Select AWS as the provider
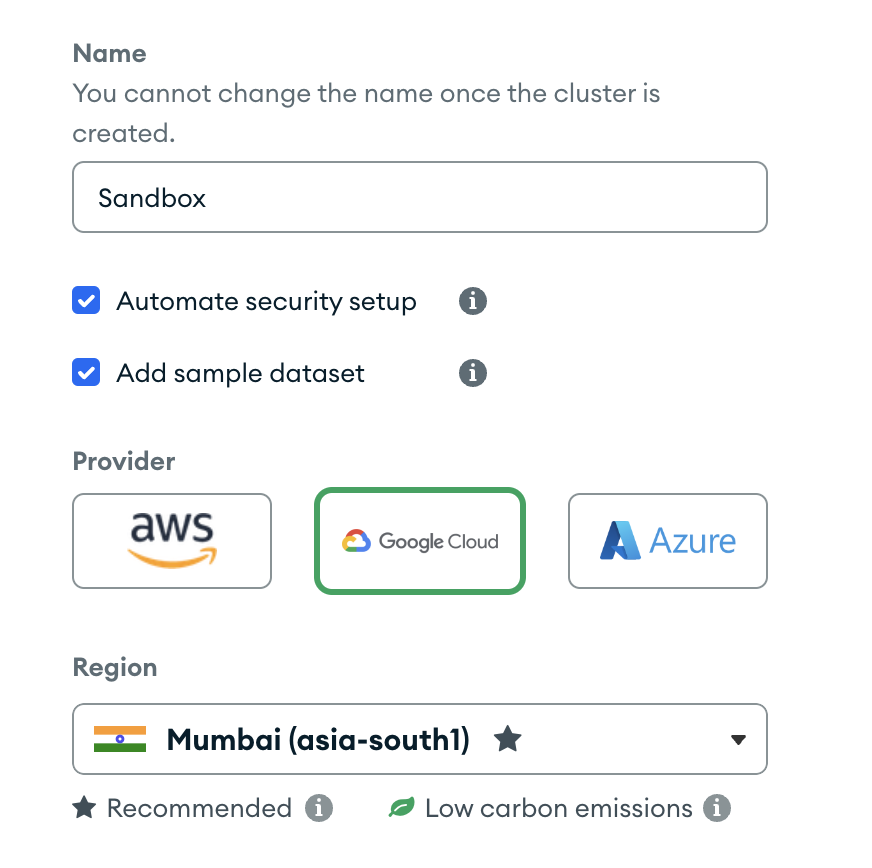The height and width of the screenshot is (868, 872). pos(172,541)
